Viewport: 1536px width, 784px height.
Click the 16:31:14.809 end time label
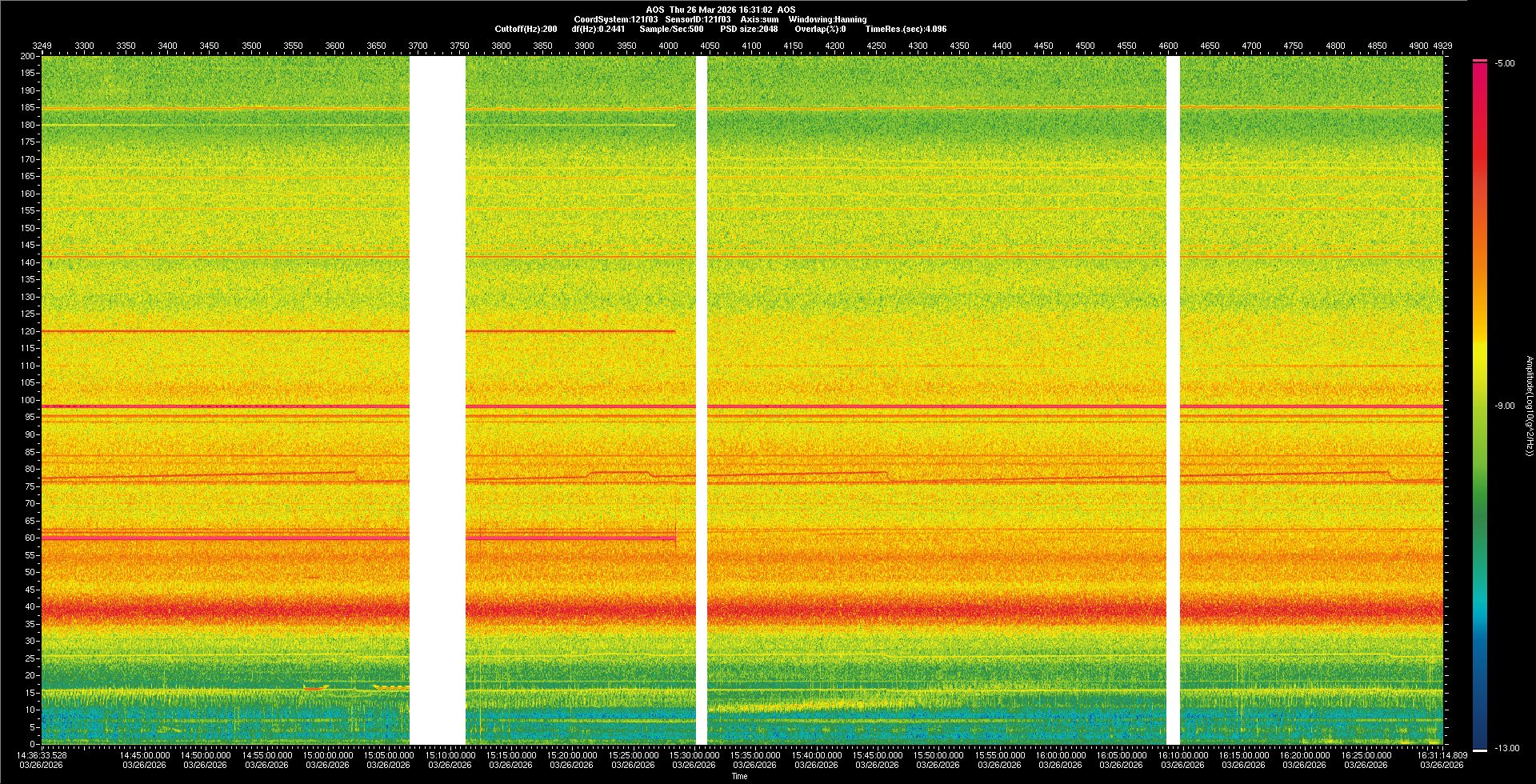[x=1442, y=755]
